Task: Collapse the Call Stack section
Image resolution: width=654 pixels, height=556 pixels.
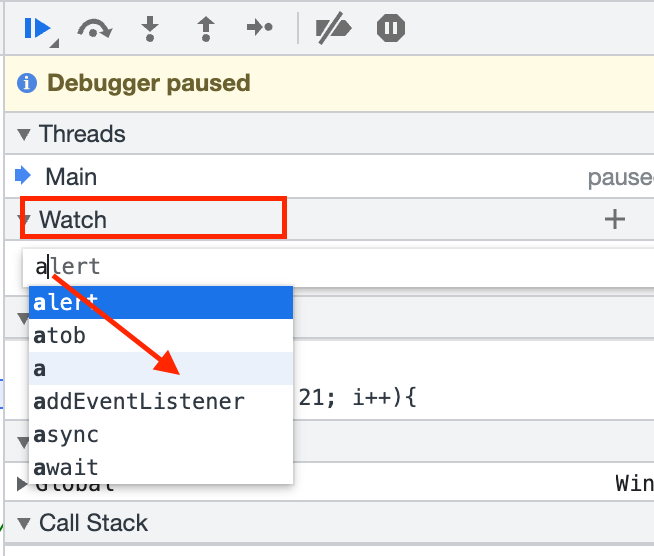Action: [x=24, y=523]
